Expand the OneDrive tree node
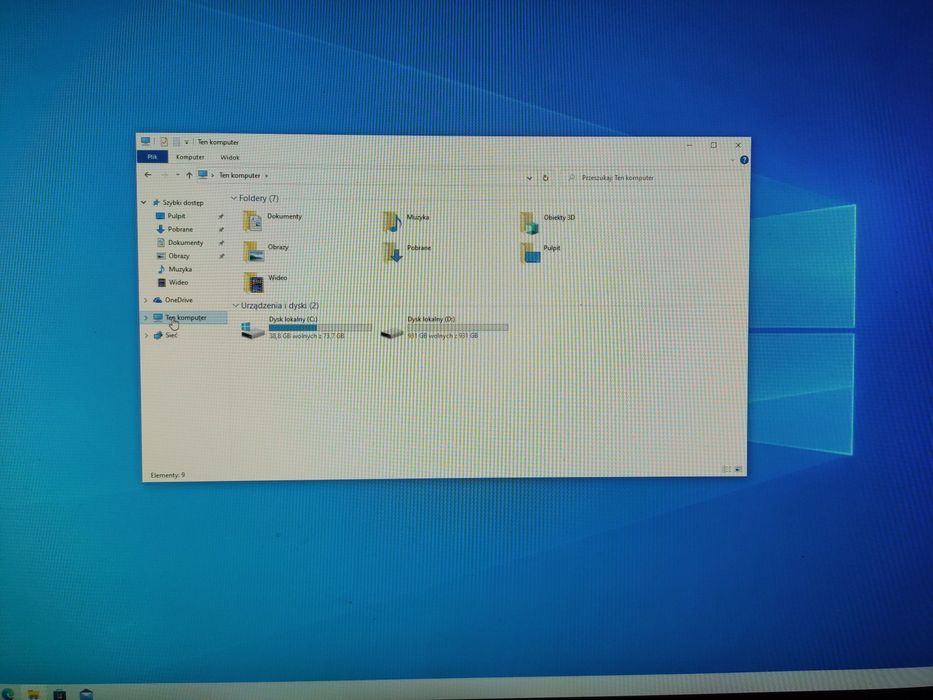This screenshot has width=933, height=700. click(146, 300)
